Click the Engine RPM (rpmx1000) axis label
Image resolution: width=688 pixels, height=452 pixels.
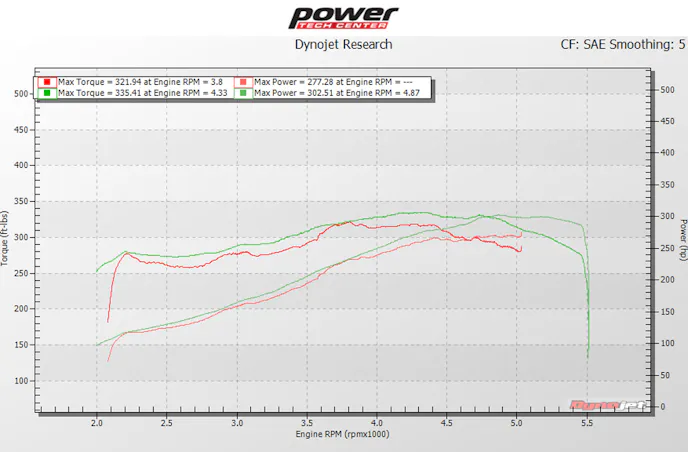tap(344, 436)
